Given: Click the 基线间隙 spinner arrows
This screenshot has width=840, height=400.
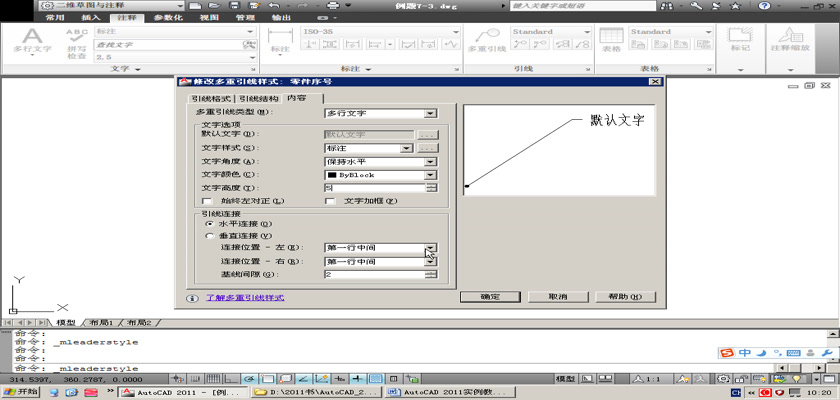Looking at the screenshot, I should (432, 275).
